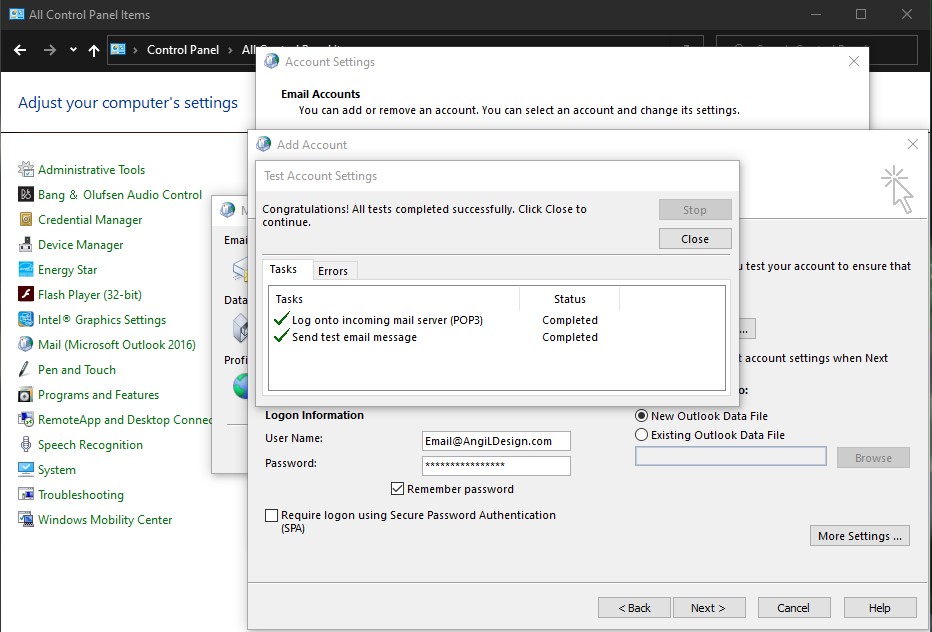Open Windows Mobility Center icon
This screenshot has height=632, width=932.
coord(26,519)
